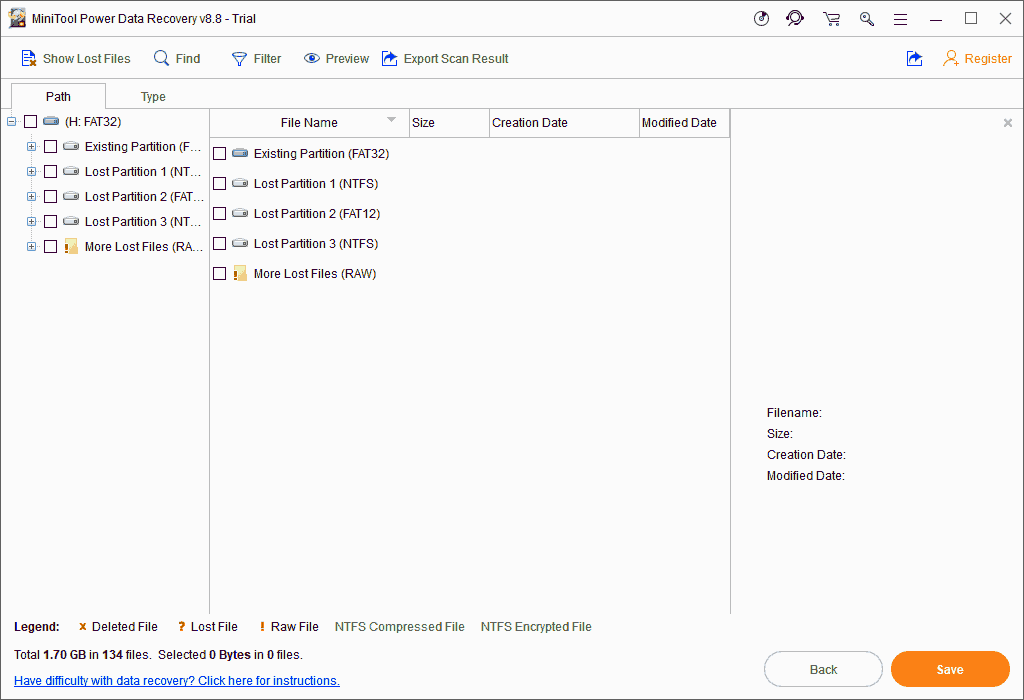Click Lost Partition 2 (FAT12) icon in file list
This screenshot has width=1024, height=700.
(x=240, y=213)
